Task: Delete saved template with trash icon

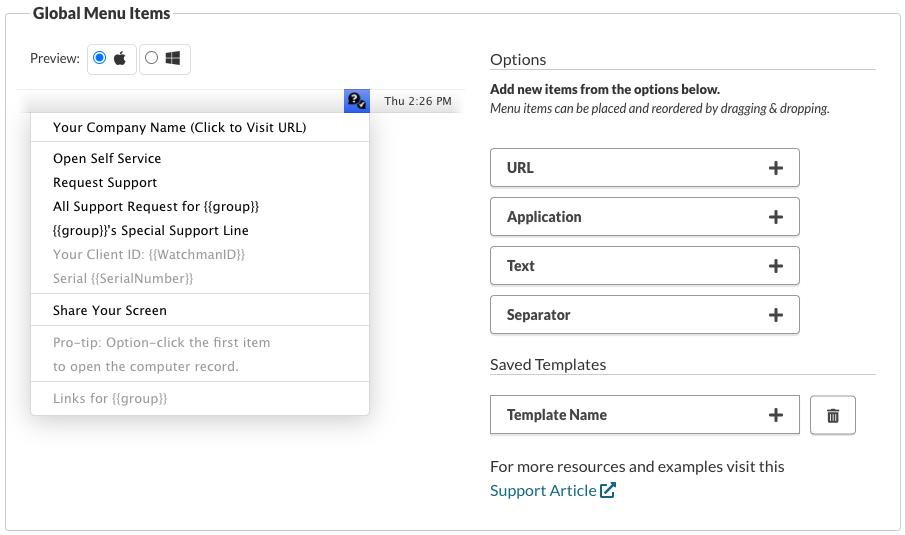Action: tap(833, 415)
